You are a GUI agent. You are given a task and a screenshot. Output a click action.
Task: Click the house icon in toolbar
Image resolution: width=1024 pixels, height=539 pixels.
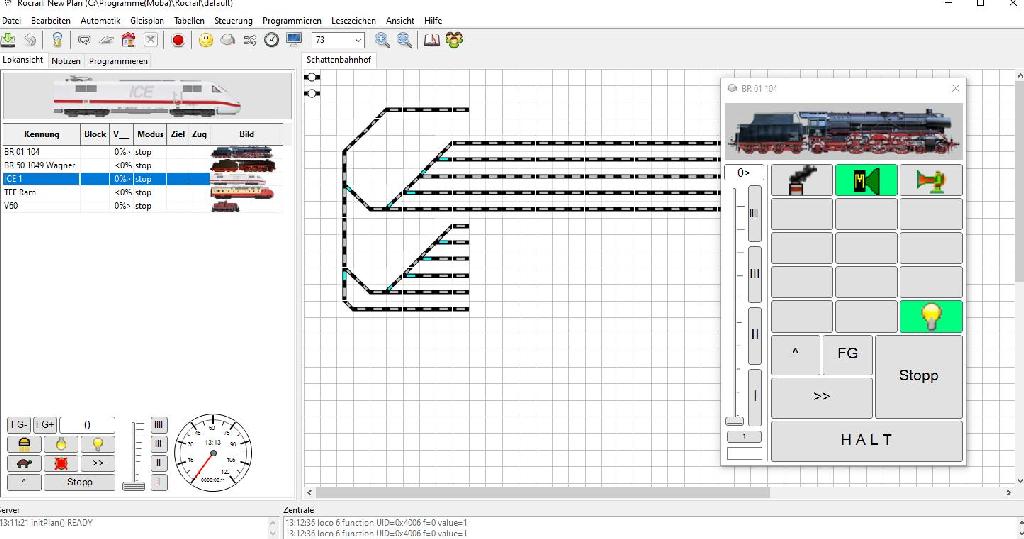coord(128,40)
